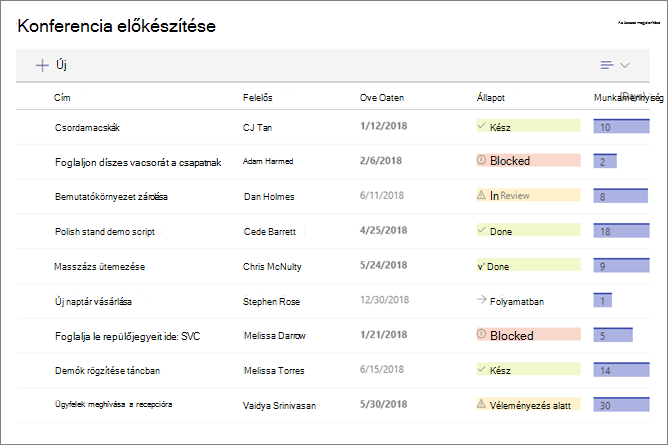
Task: Click the date 6/15/2018
Action: (x=382, y=369)
